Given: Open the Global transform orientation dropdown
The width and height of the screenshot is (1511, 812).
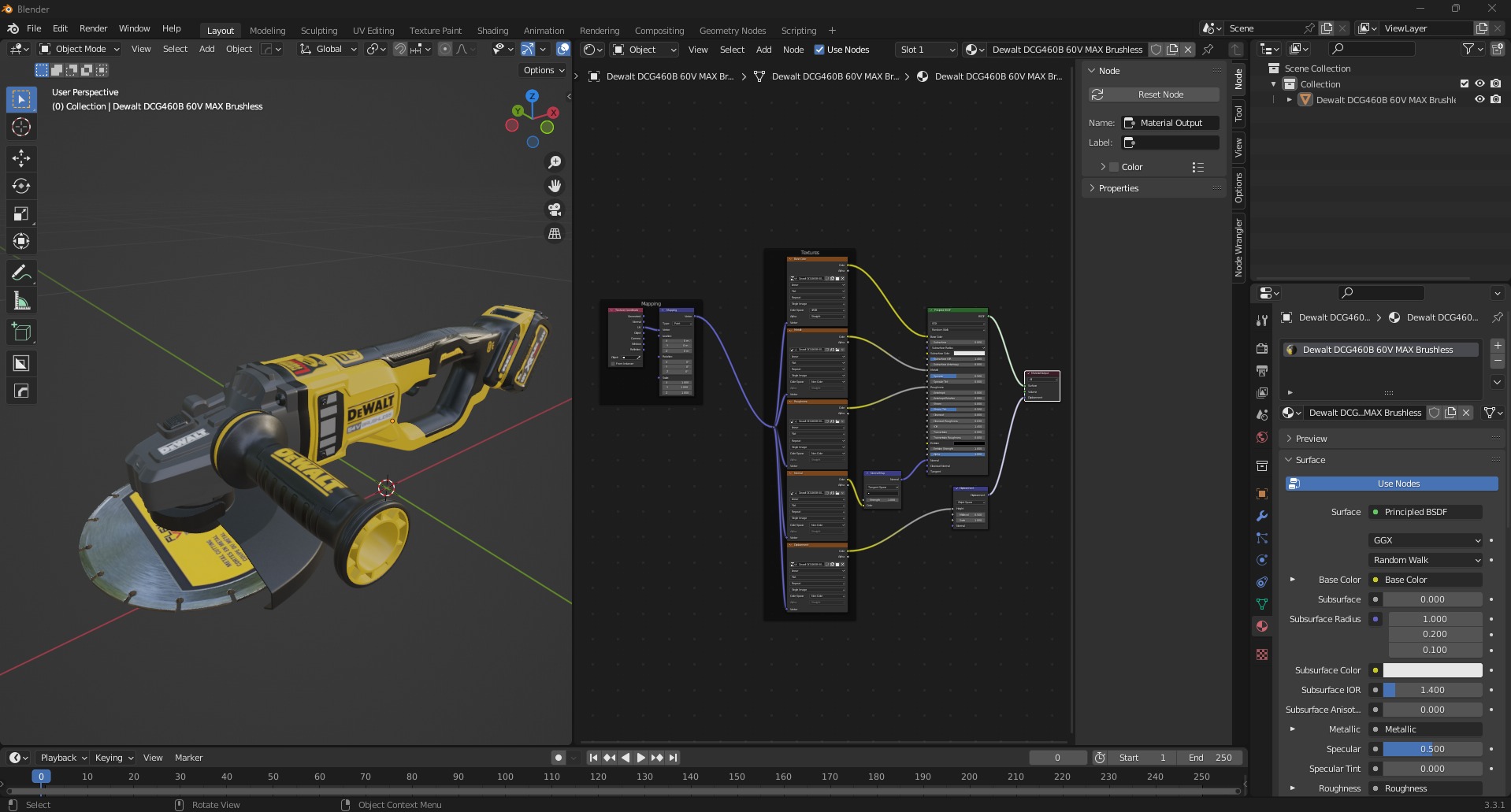Looking at the screenshot, I should [329, 49].
